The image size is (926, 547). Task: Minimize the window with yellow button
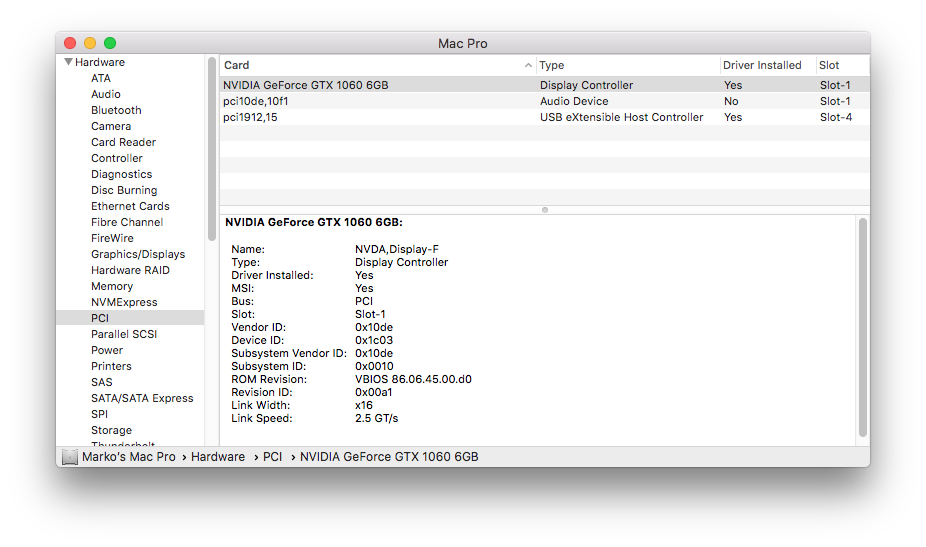[x=90, y=43]
